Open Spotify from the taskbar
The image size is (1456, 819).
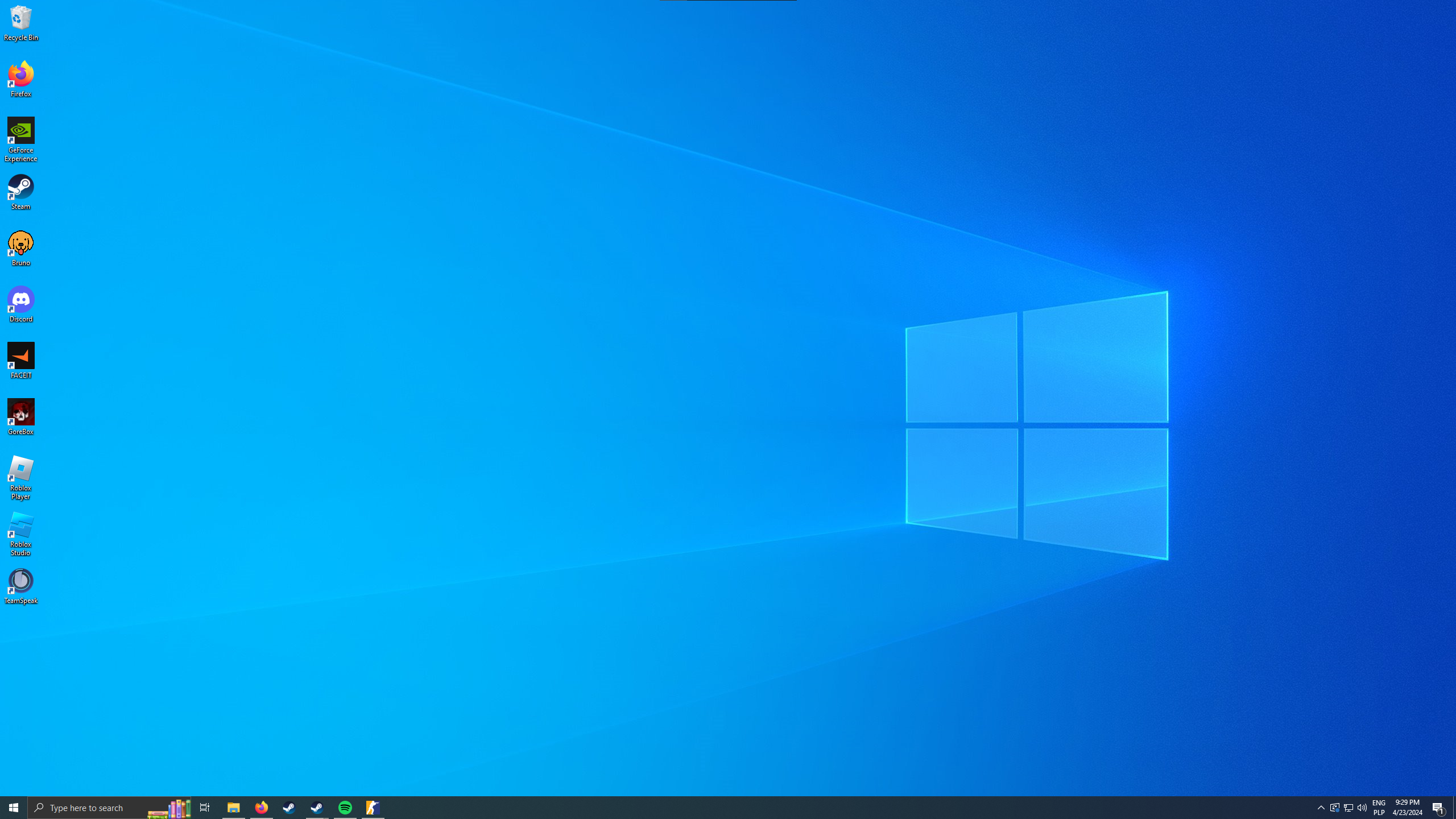click(345, 808)
